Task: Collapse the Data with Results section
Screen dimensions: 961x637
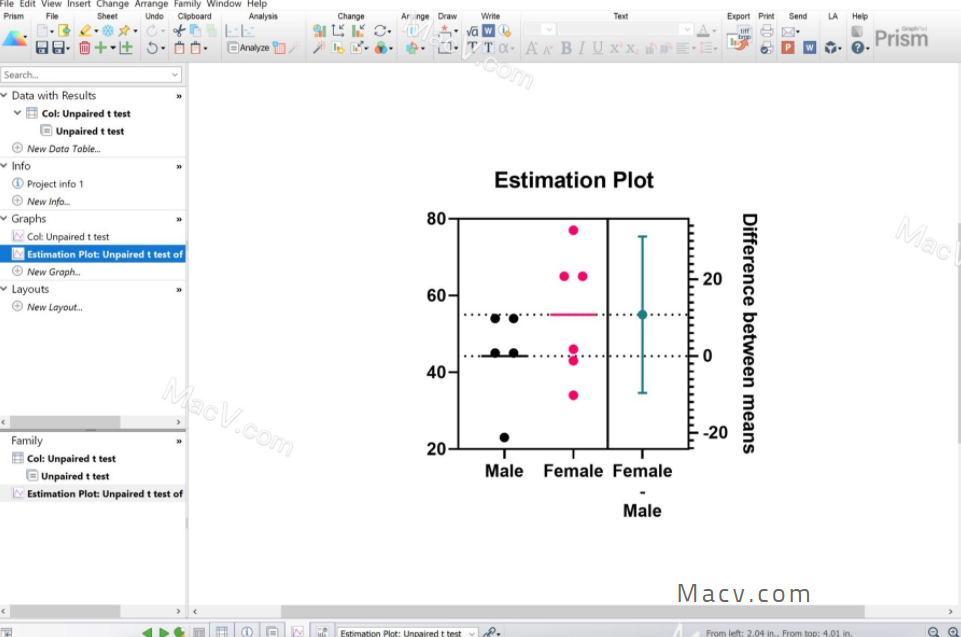Action: tap(4, 96)
